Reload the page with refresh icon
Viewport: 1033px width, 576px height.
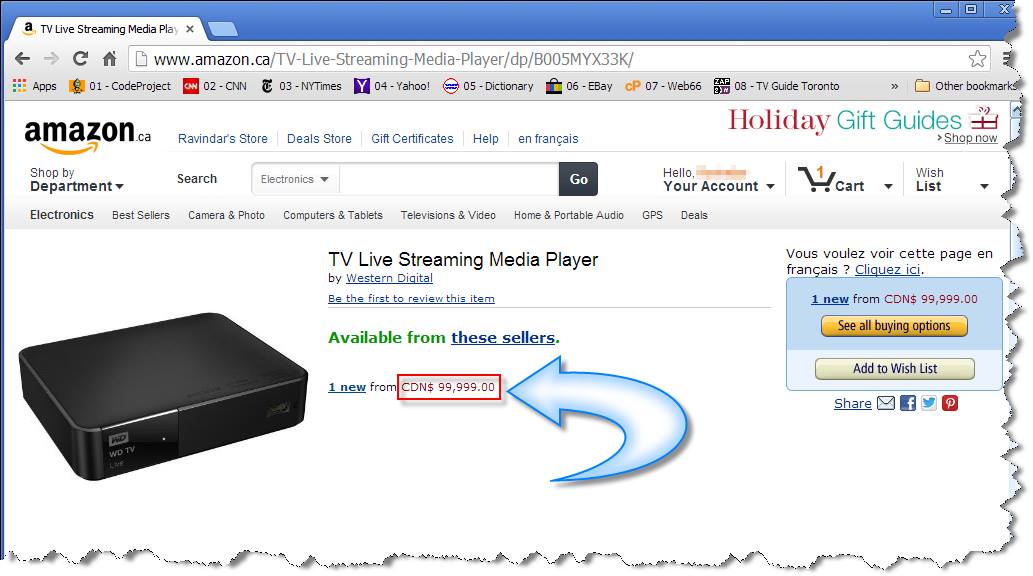coord(80,59)
